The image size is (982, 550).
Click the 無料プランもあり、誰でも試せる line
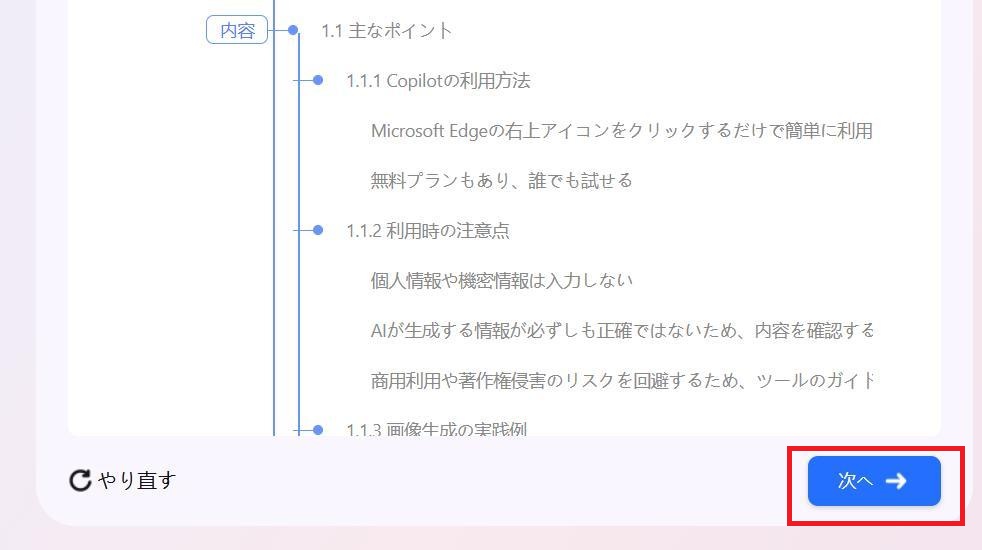[501, 181]
